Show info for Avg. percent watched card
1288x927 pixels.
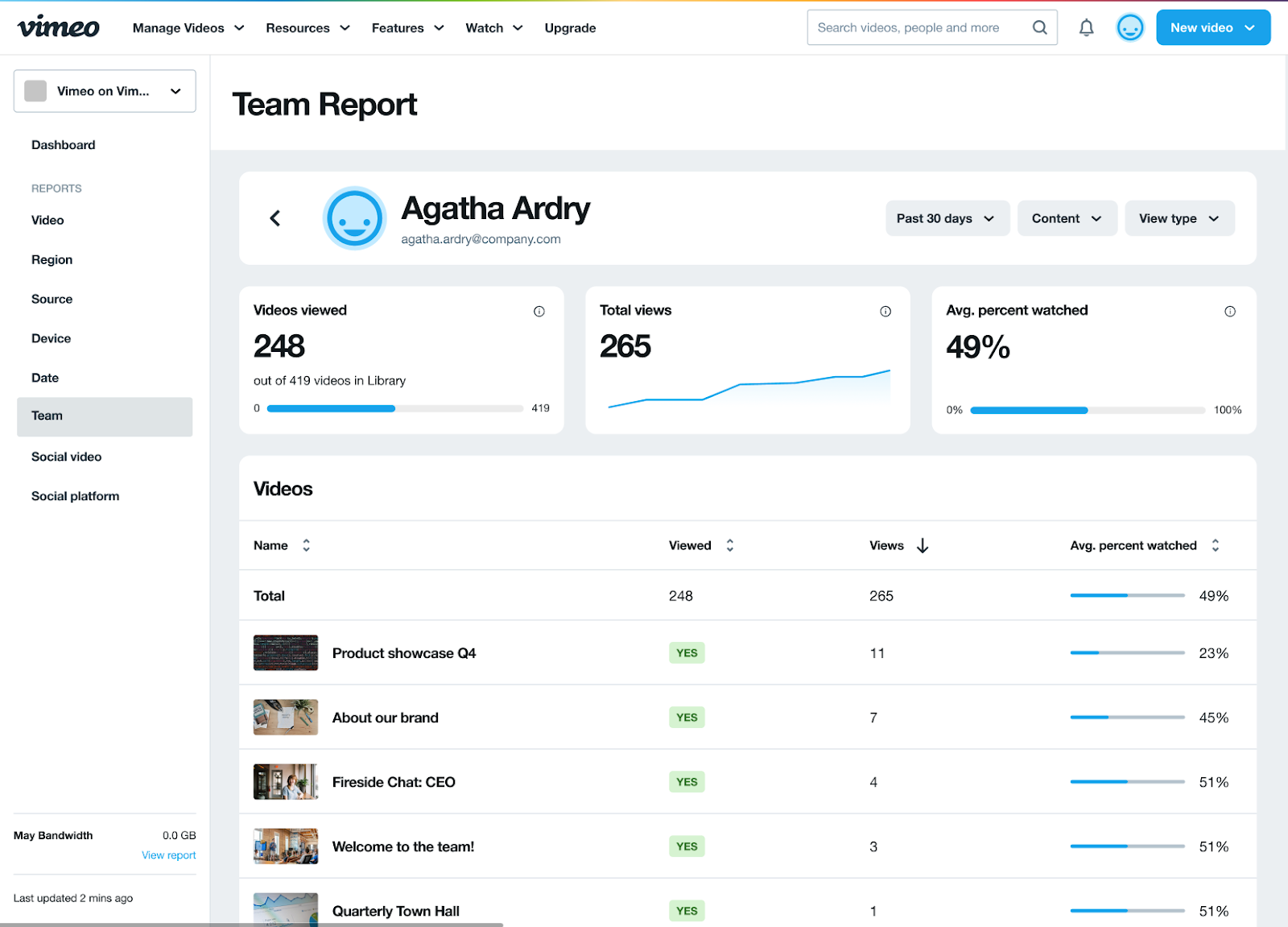(x=1229, y=312)
